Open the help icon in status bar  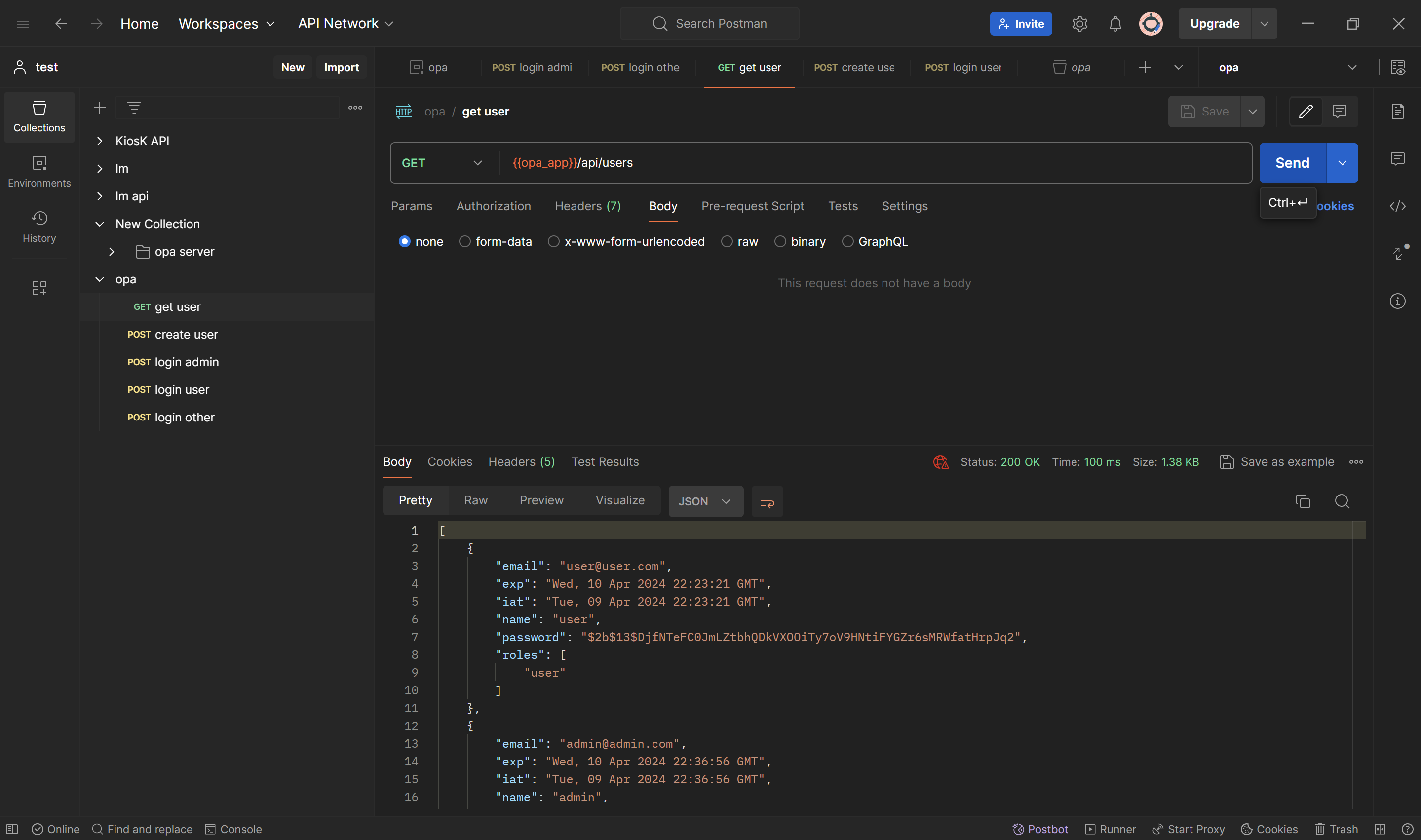(1407, 829)
